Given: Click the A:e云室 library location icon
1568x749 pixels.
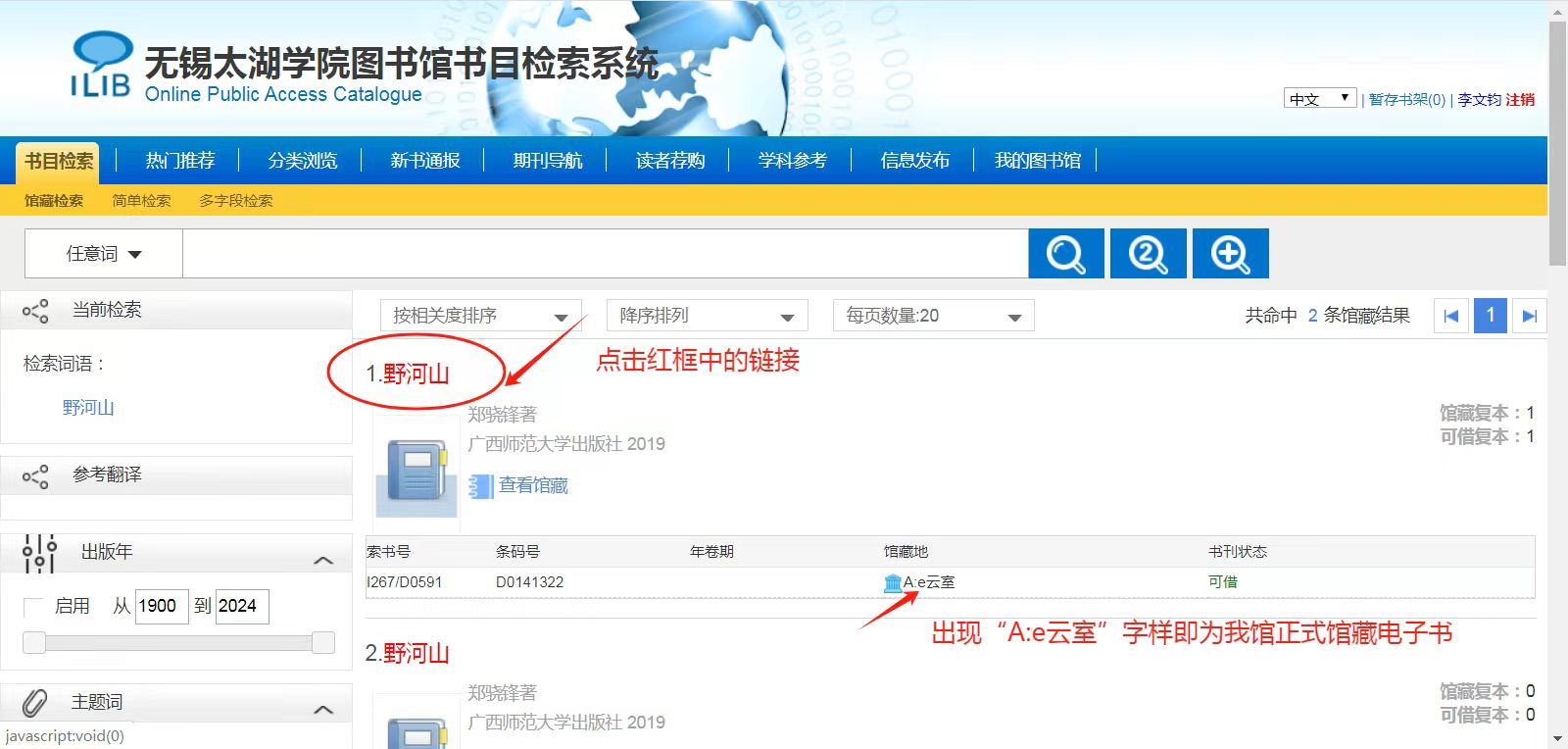Looking at the screenshot, I should pyautogui.click(x=892, y=582).
